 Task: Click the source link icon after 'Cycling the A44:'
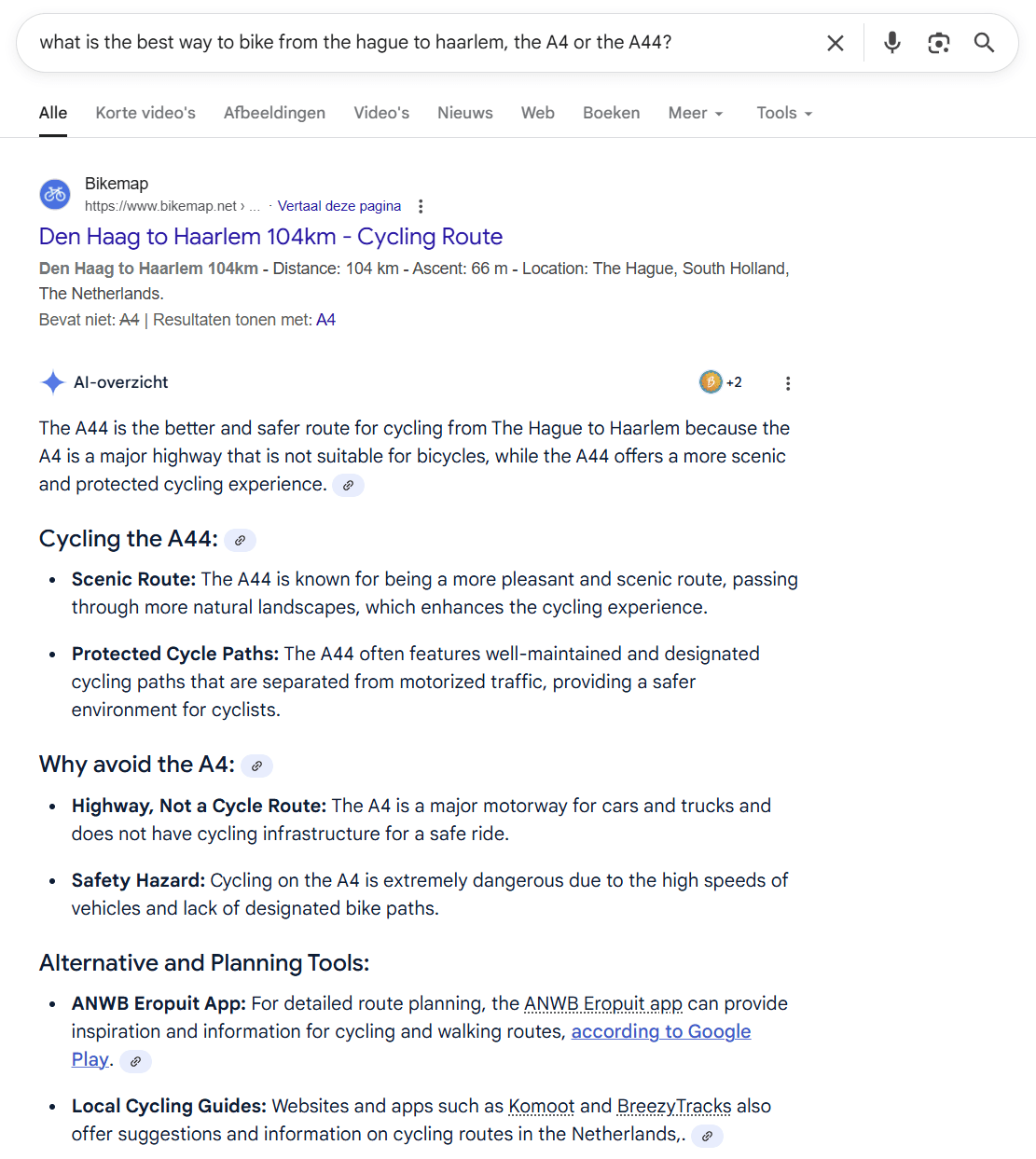click(x=240, y=540)
